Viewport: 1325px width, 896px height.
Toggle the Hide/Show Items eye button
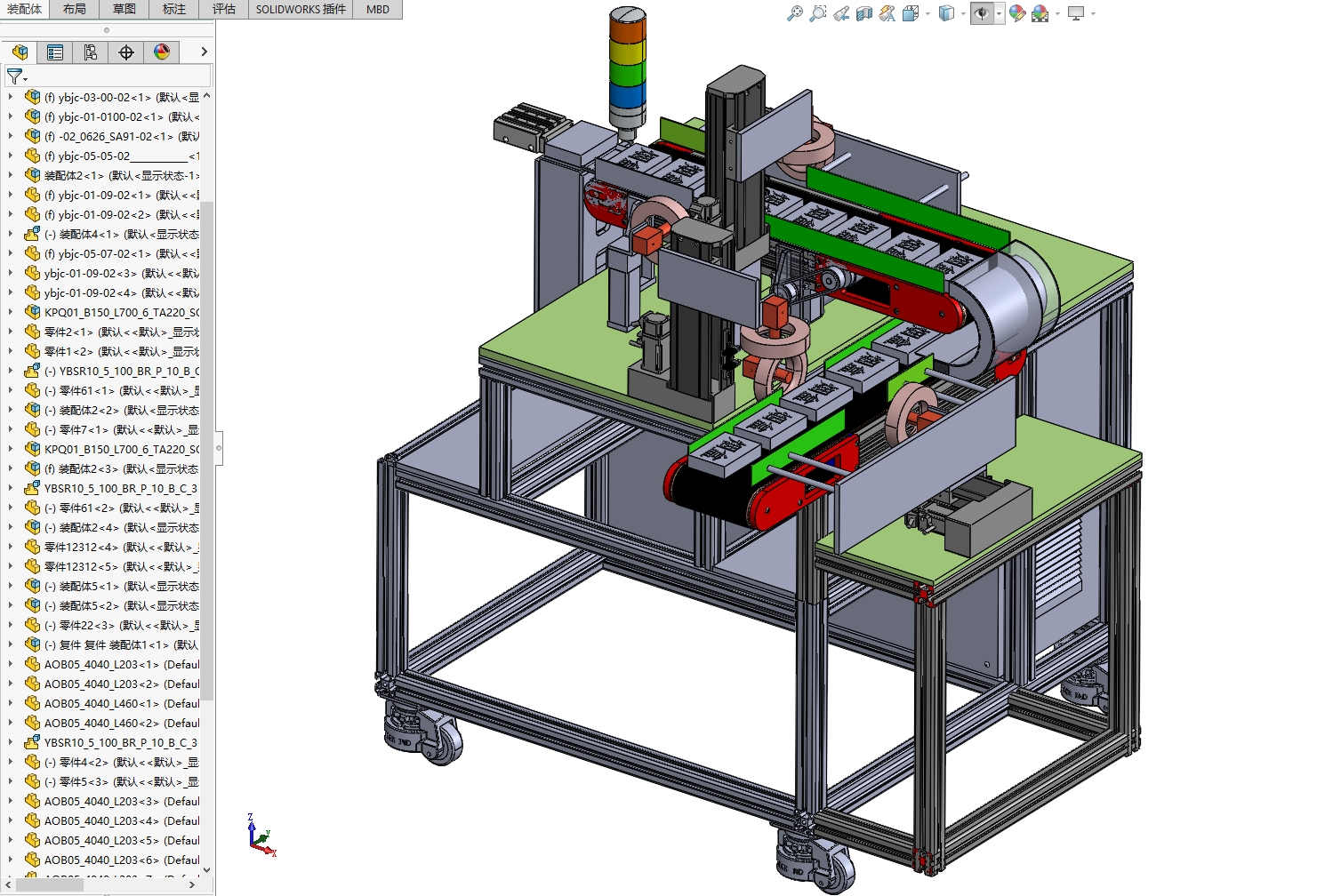982,13
